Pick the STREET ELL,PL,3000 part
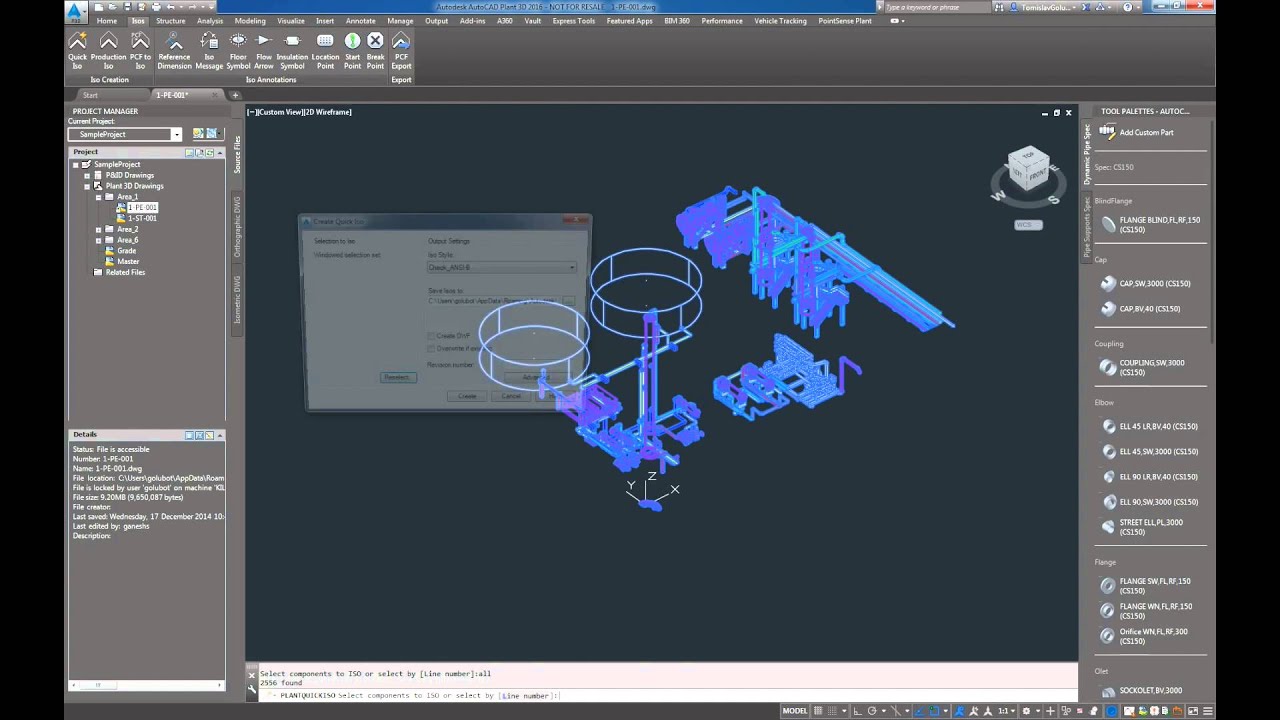Screen dimensions: 1280x720 point(1142,527)
